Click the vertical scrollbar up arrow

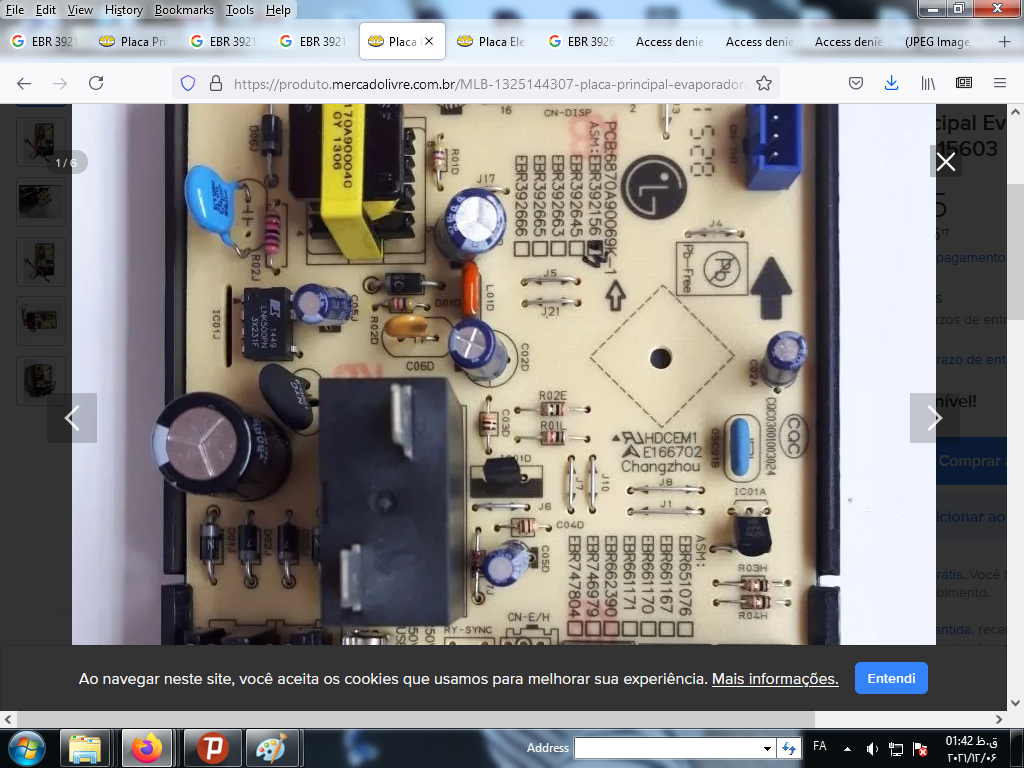[1016, 112]
